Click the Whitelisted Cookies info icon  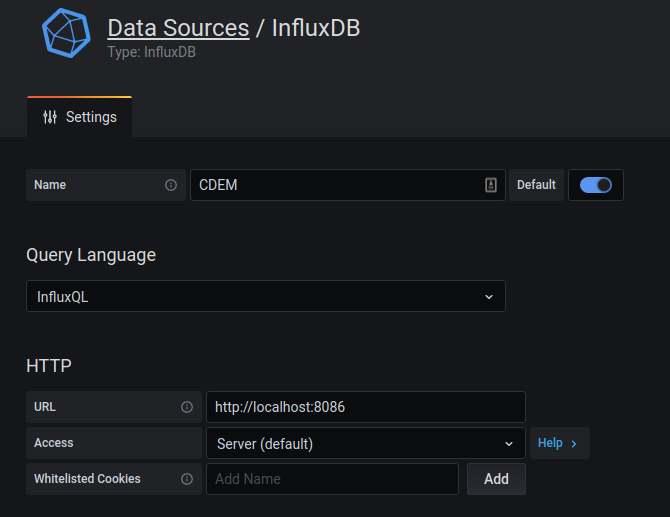pos(187,479)
